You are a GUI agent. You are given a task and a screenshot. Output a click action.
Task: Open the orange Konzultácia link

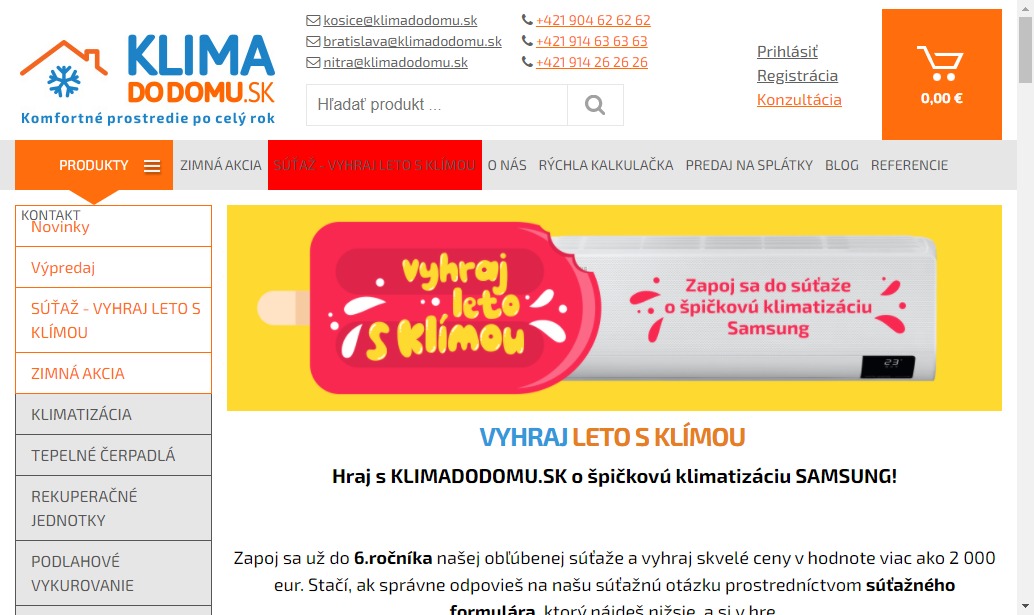point(799,100)
